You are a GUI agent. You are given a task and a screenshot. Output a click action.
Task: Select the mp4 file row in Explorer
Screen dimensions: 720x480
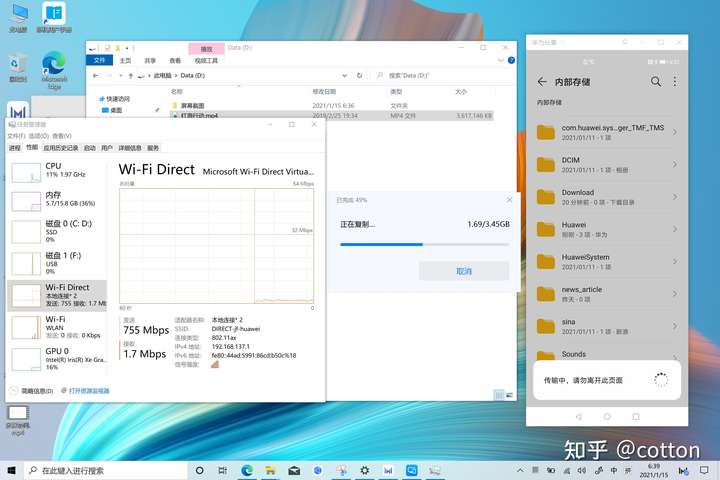coord(332,116)
